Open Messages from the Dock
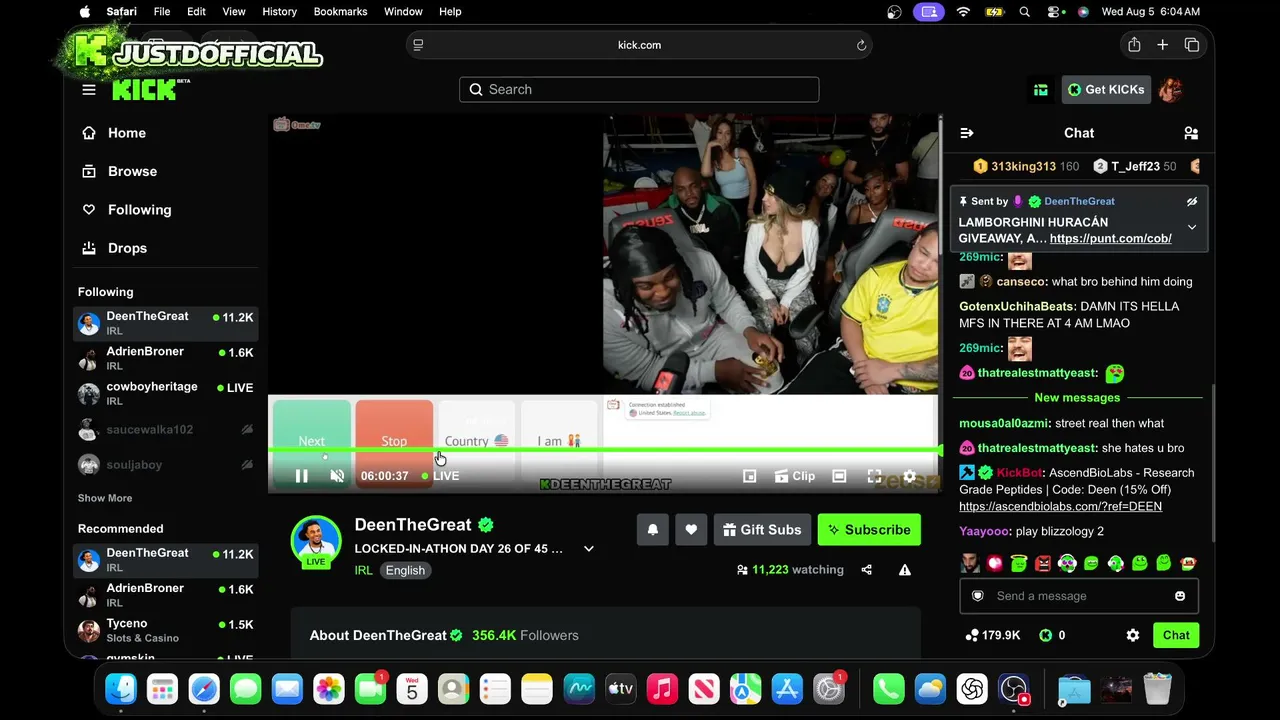 click(245, 689)
